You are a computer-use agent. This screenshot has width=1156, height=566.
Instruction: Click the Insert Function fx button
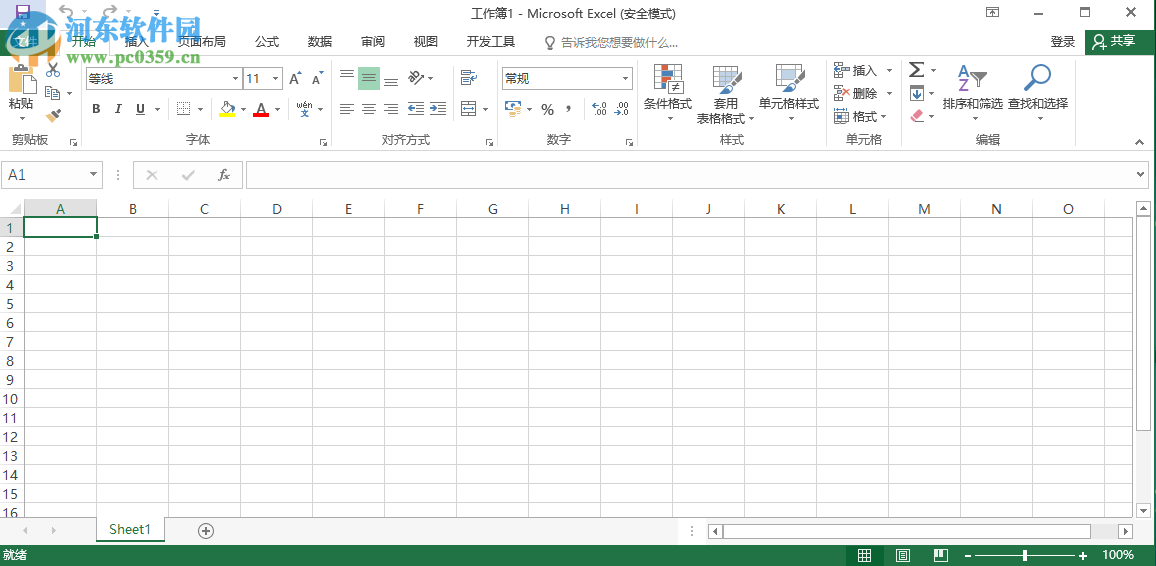point(224,175)
